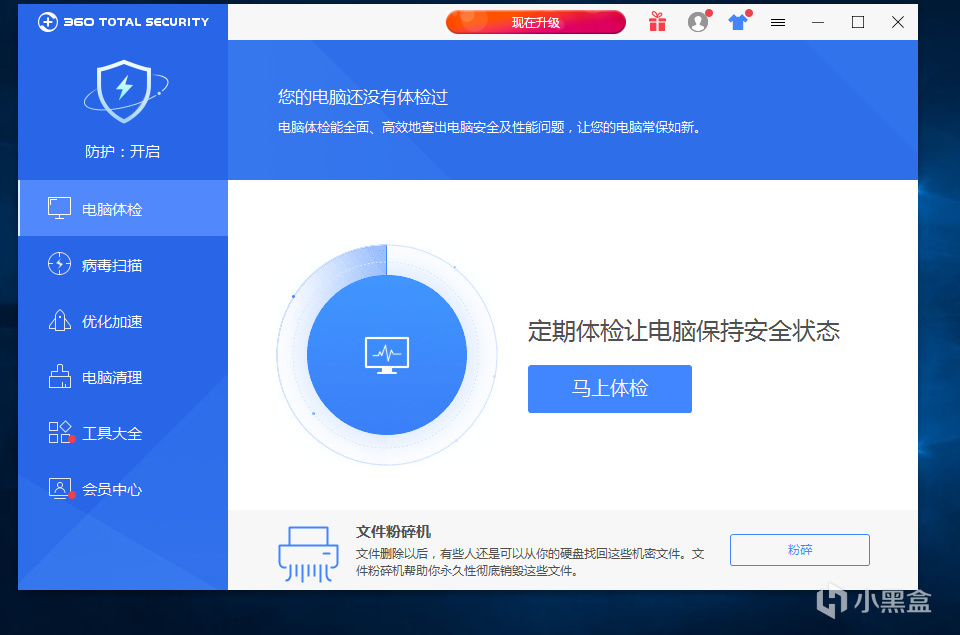960x635 pixels.
Task: Maximize the 360 Total Security window
Action: [858, 23]
